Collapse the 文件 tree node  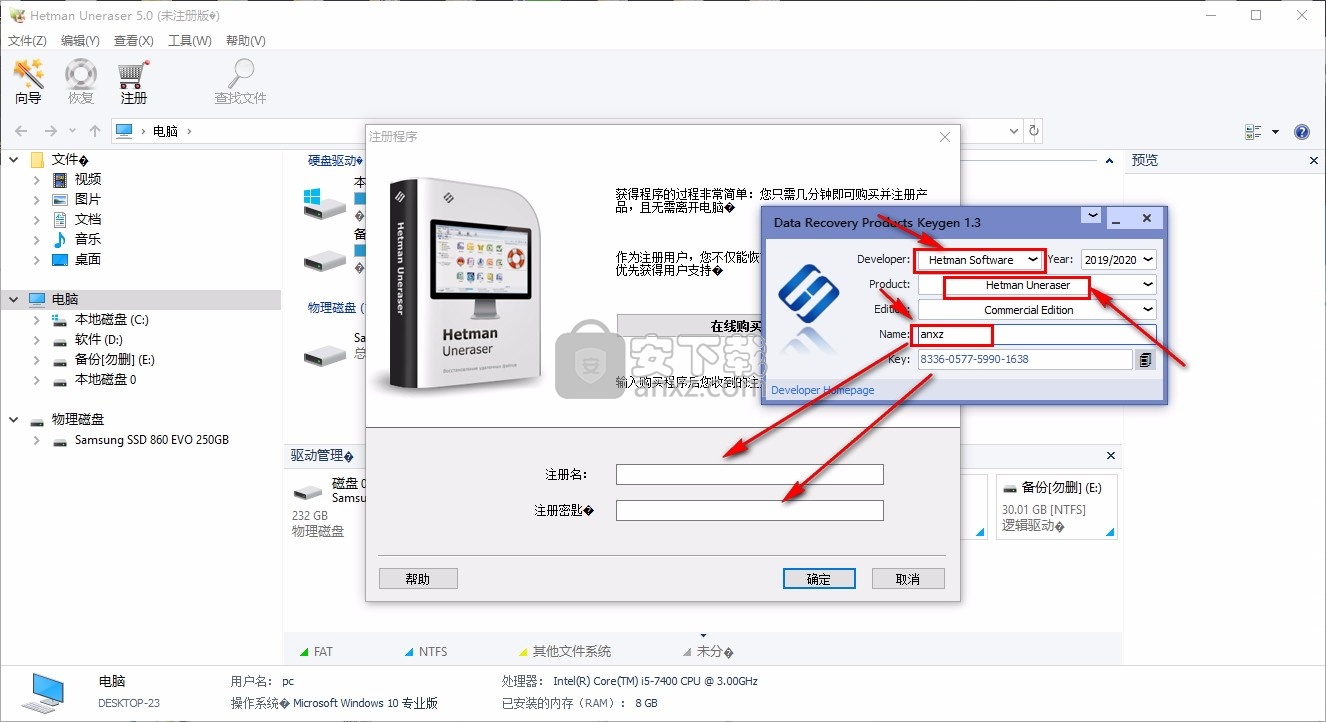14,160
